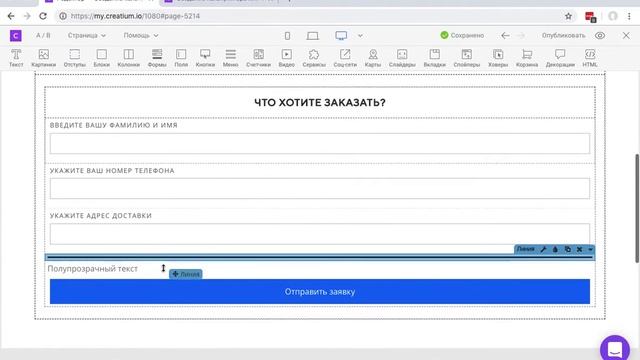Close the editor with X
Viewport: 640px width, 360px height.
point(626,36)
